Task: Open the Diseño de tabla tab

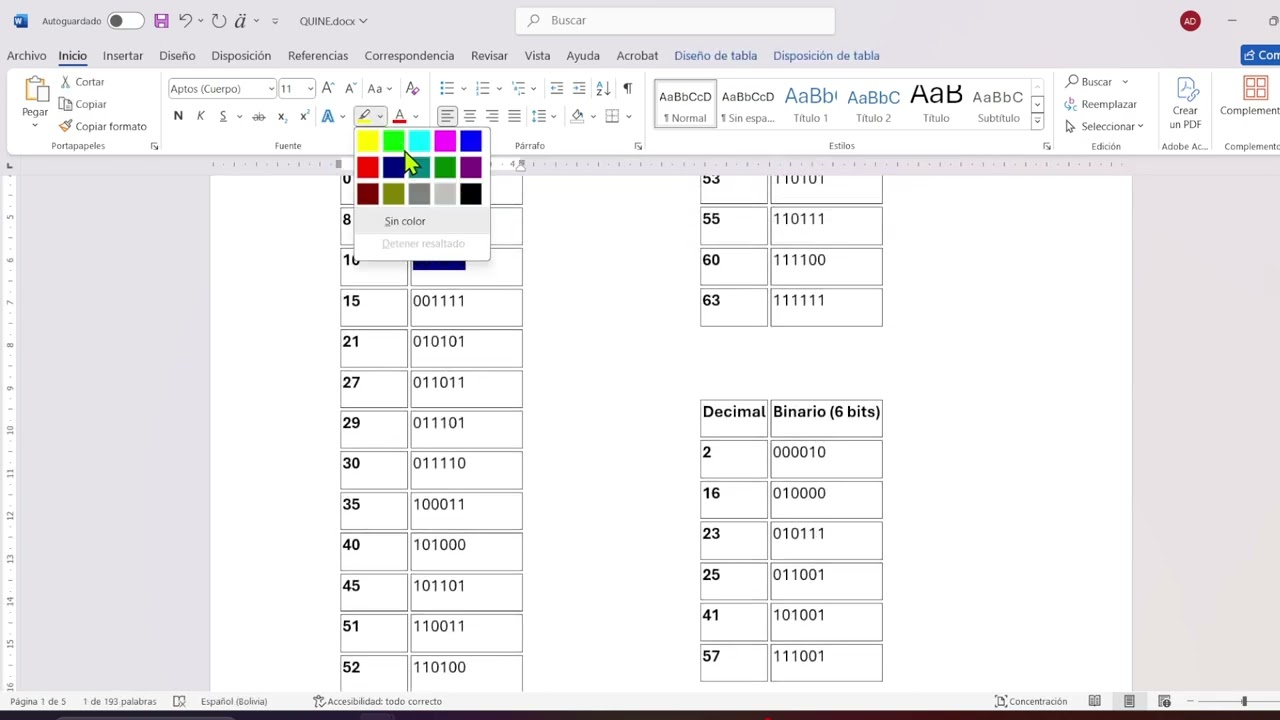Action: coord(715,56)
